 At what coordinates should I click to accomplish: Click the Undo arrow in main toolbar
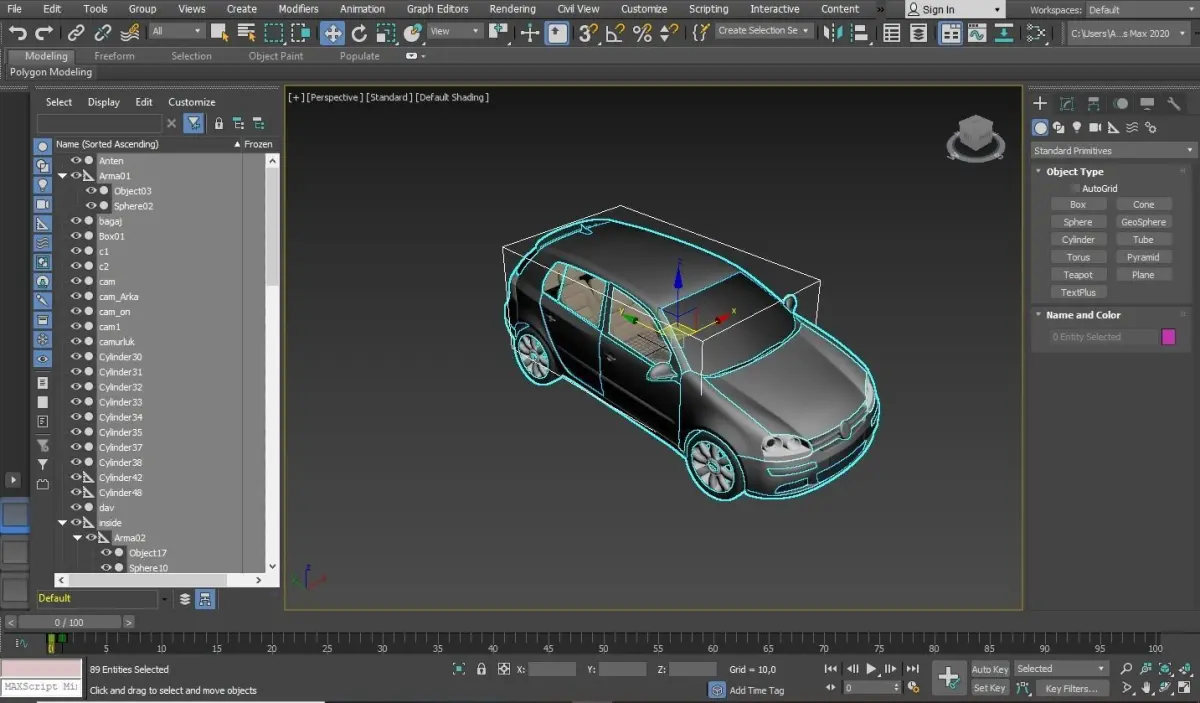coord(17,33)
